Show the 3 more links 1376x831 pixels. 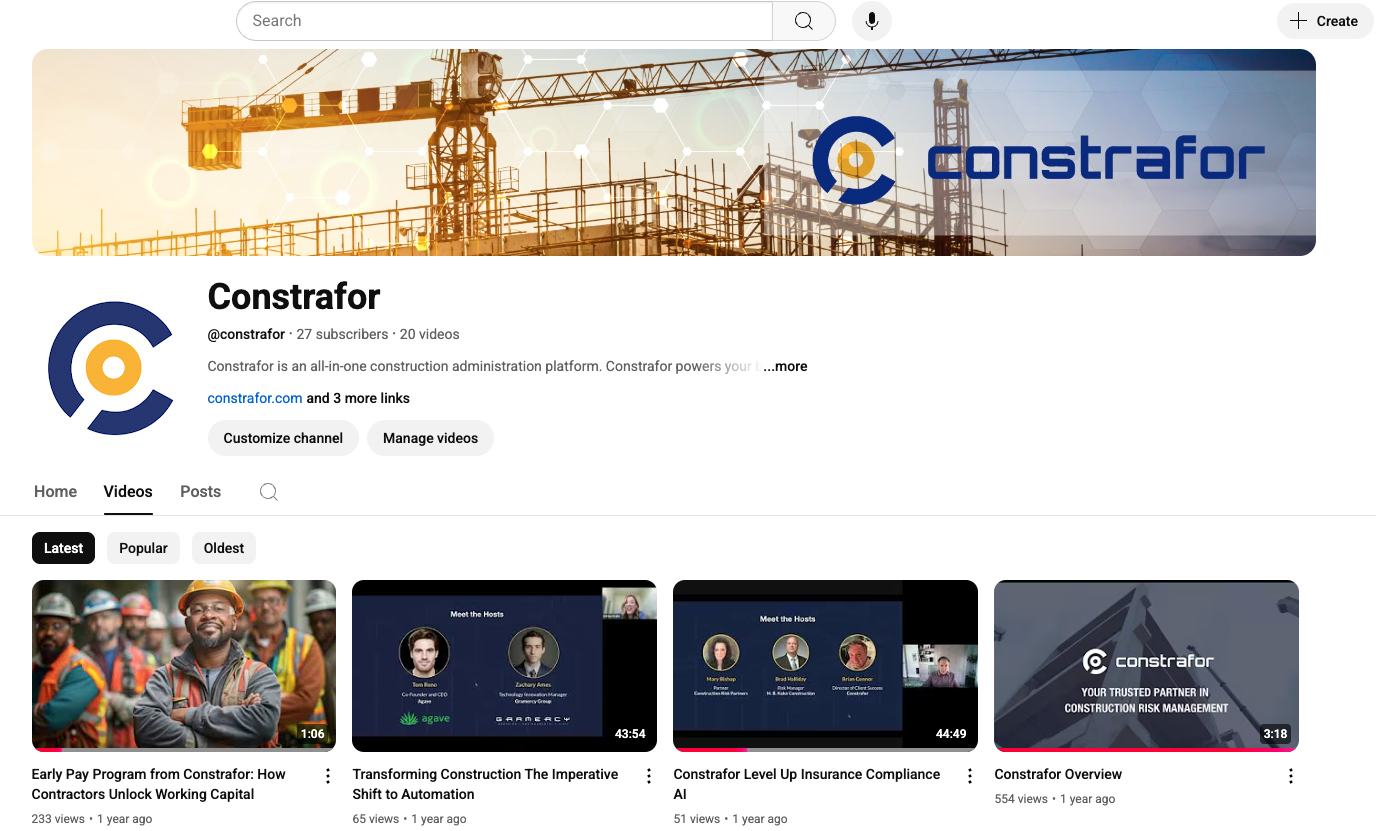[x=358, y=398]
